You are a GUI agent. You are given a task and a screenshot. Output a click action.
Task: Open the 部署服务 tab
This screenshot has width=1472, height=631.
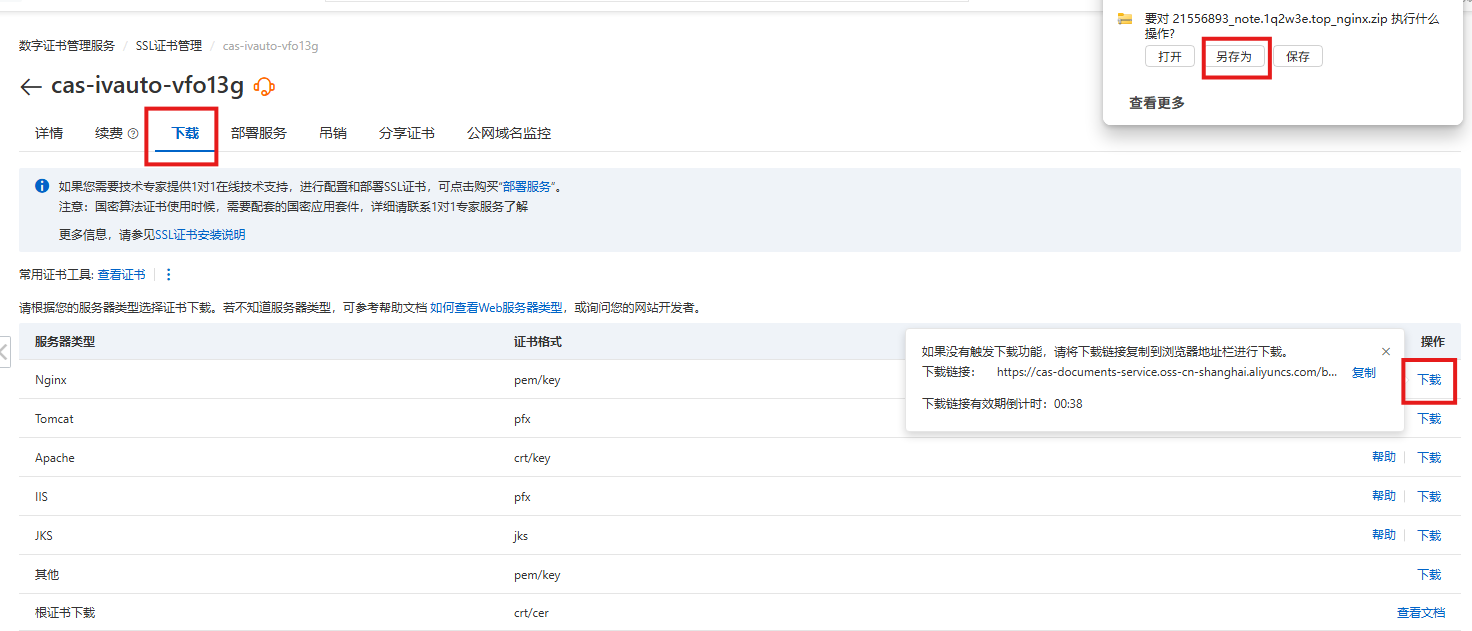click(258, 133)
